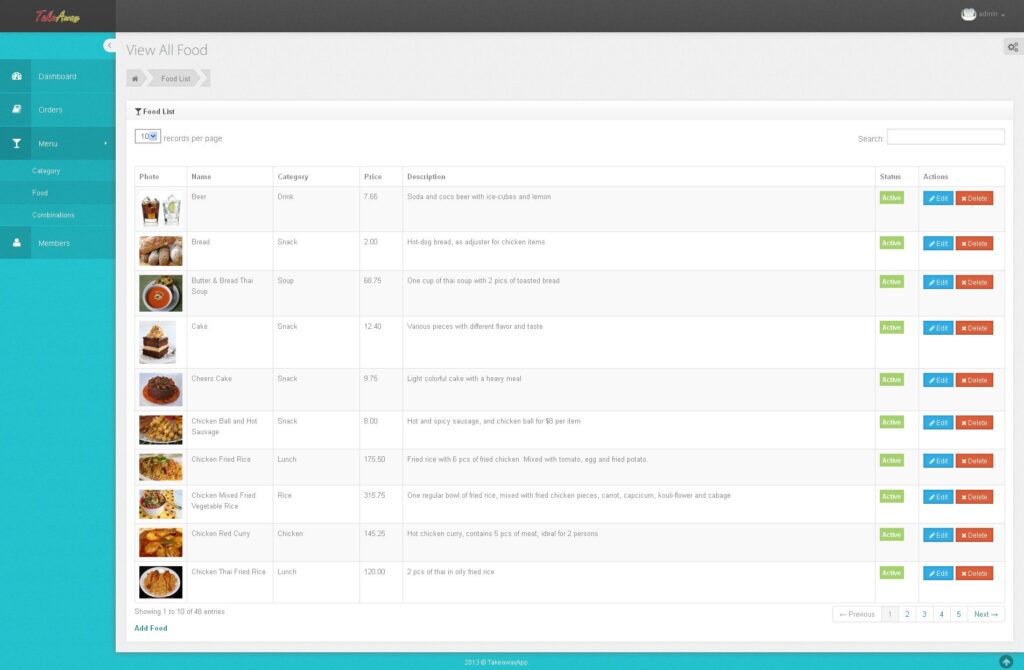Click the funnel icon beside Food List header
1024x670 pixels.
coord(137,111)
